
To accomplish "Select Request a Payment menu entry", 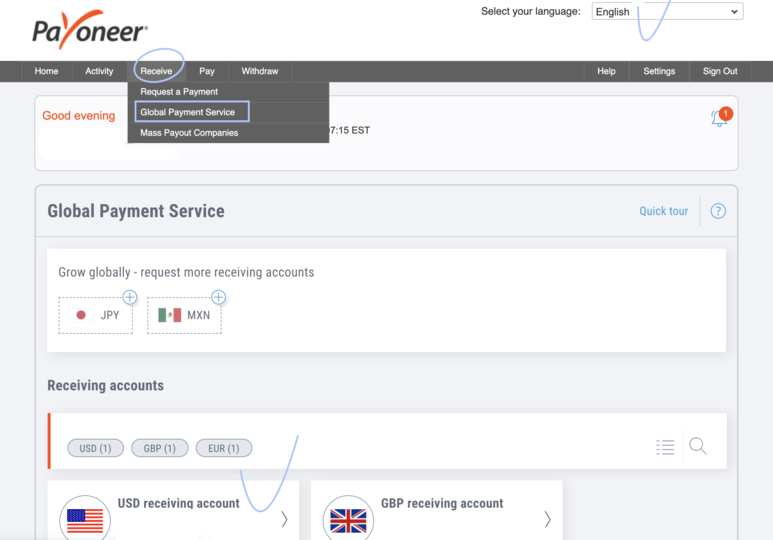I will [x=228, y=92].
